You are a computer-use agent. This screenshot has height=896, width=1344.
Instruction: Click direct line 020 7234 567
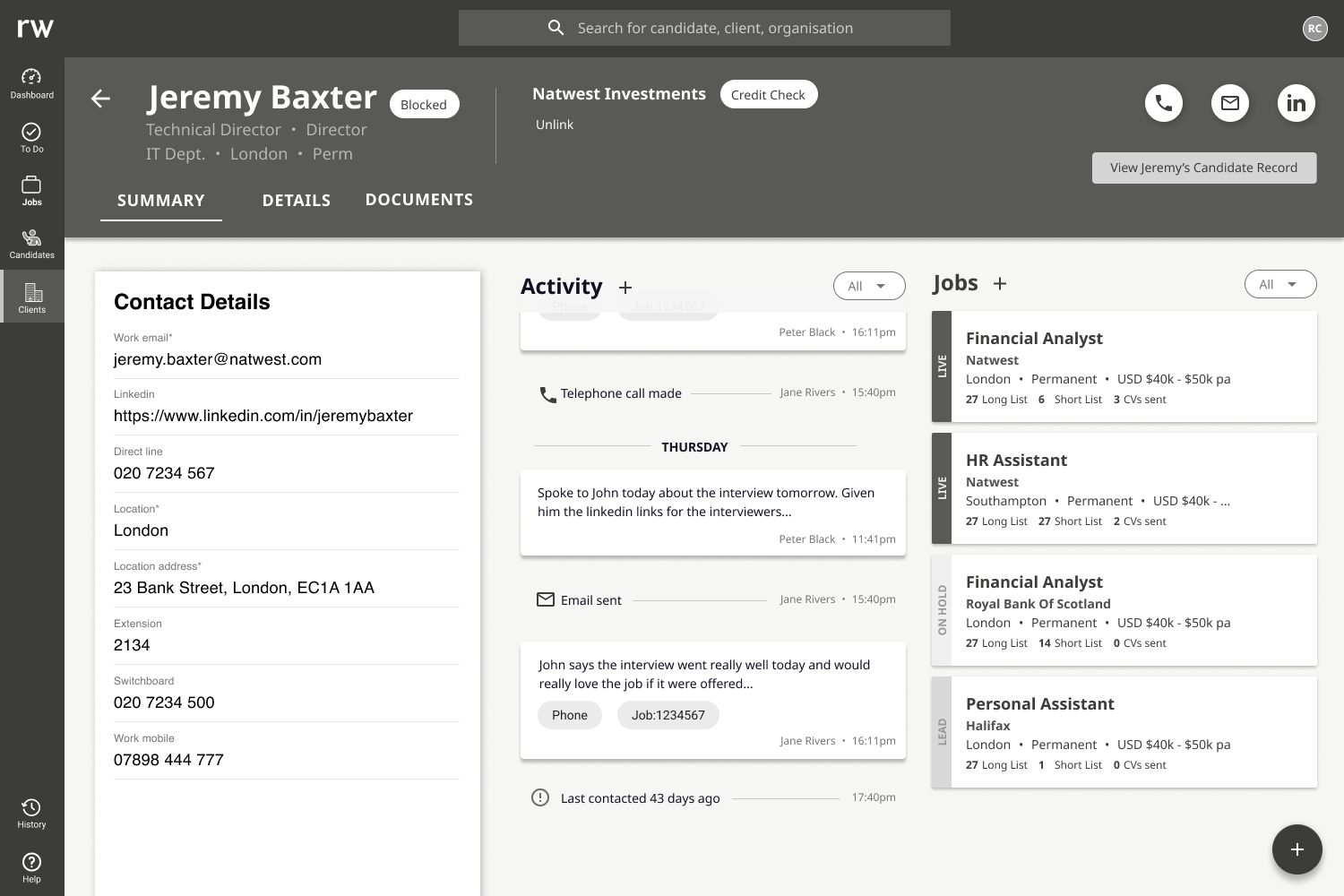164,473
